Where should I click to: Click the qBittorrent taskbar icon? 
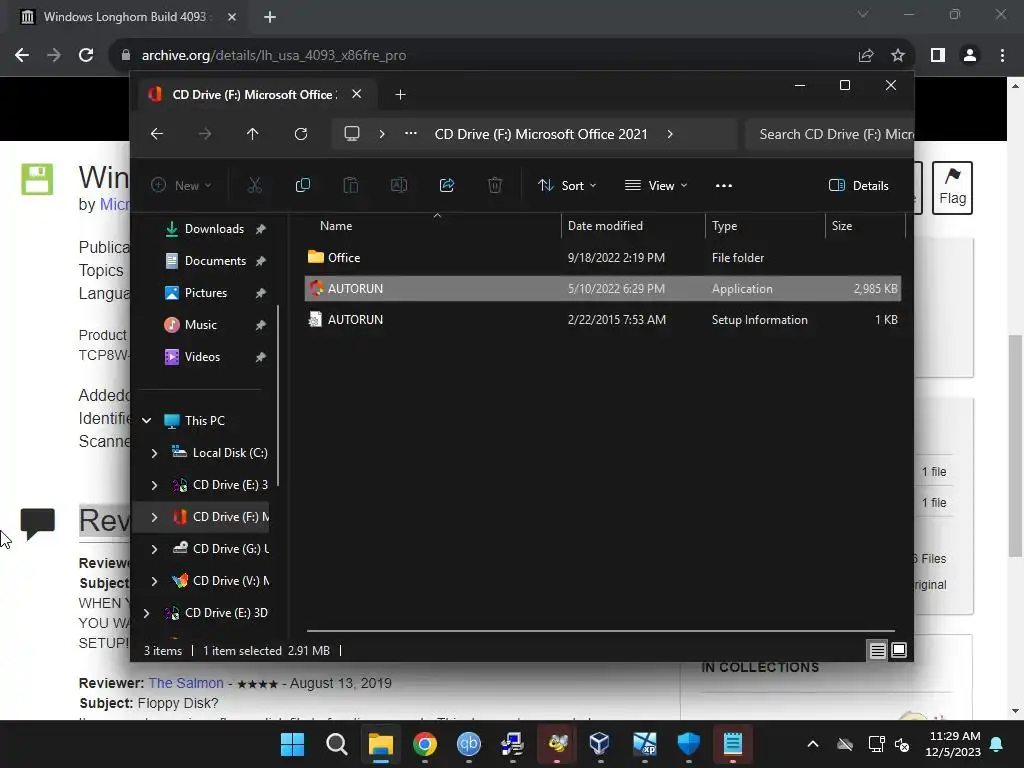pyautogui.click(x=468, y=744)
